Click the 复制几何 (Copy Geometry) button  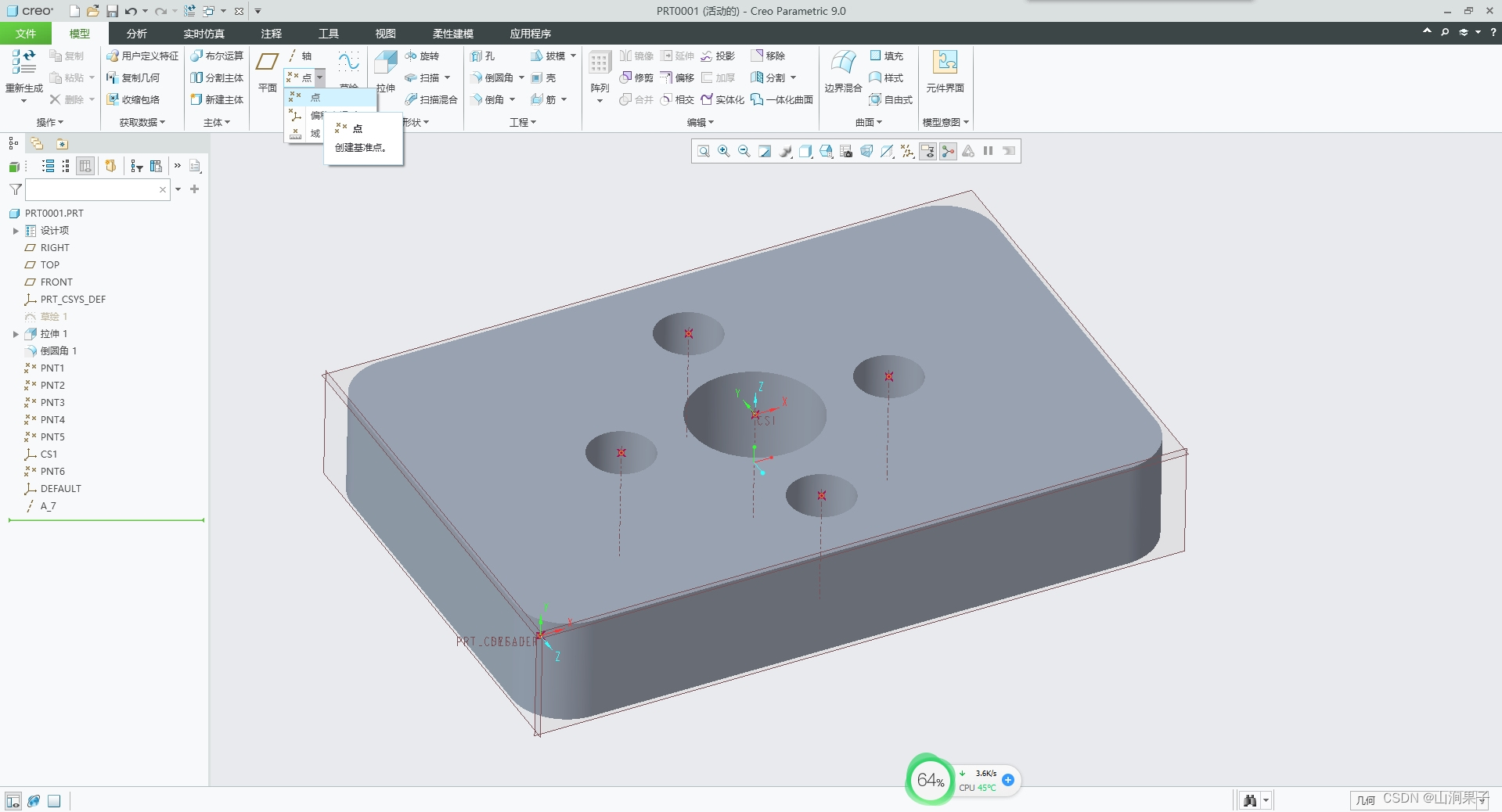point(133,77)
